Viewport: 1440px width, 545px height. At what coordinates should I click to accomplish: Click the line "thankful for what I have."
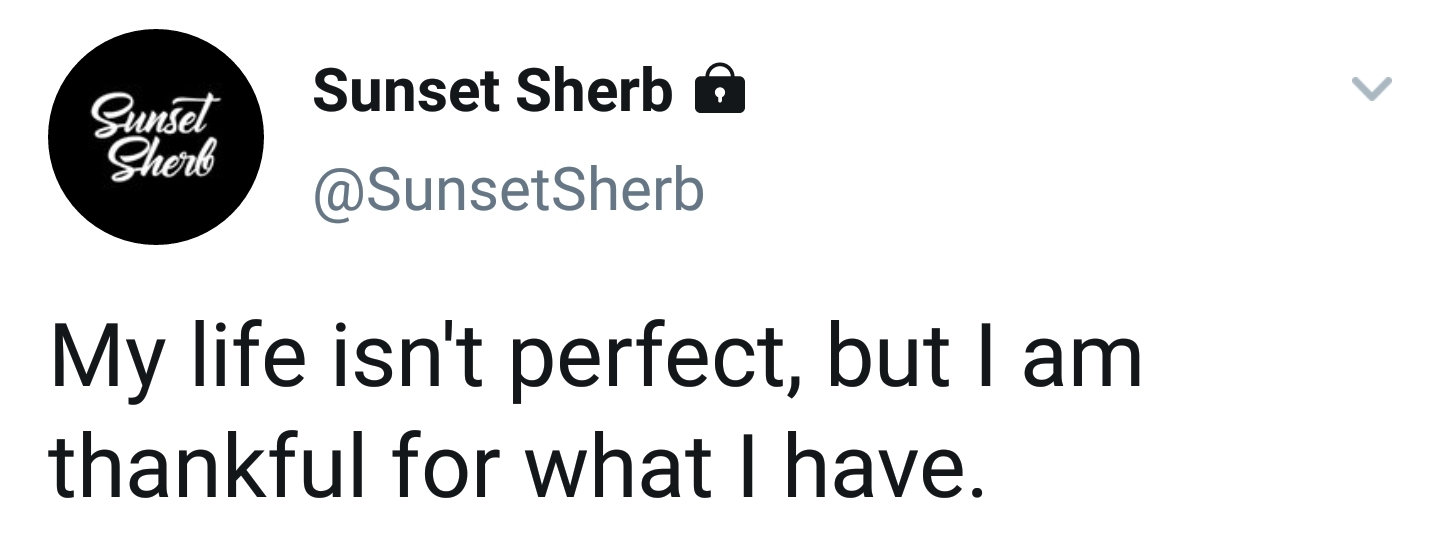(510, 464)
